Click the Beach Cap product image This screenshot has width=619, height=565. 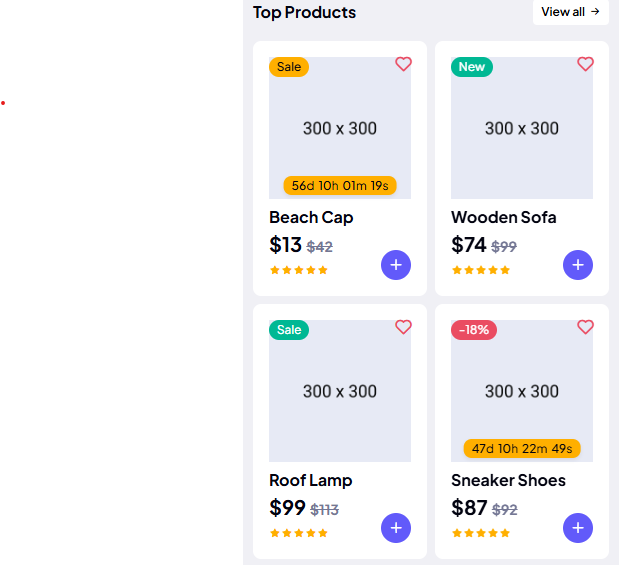(x=340, y=128)
